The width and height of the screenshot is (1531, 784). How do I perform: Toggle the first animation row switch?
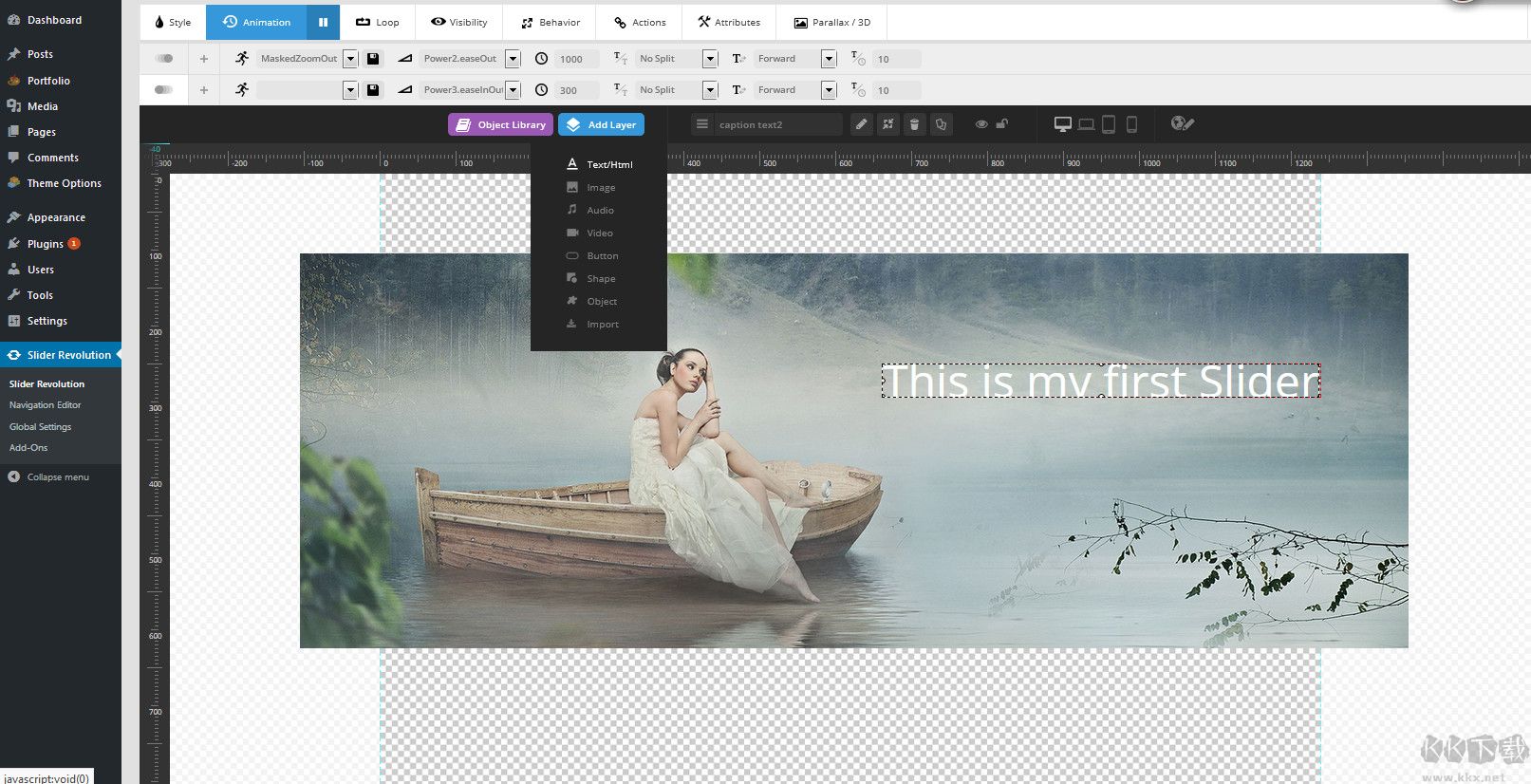(164, 59)
